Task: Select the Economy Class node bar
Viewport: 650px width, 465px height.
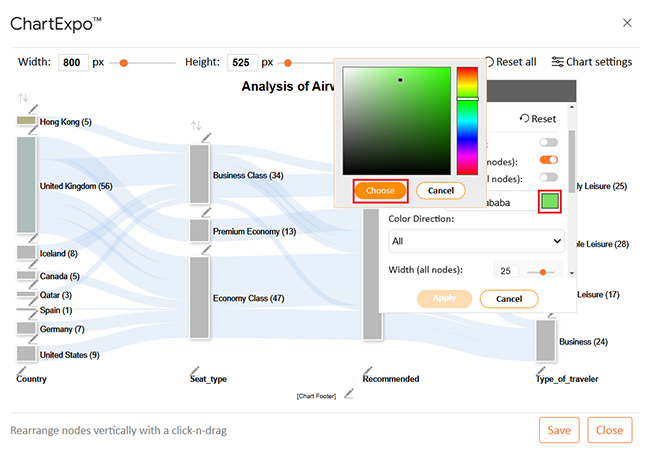Action: 199,298
